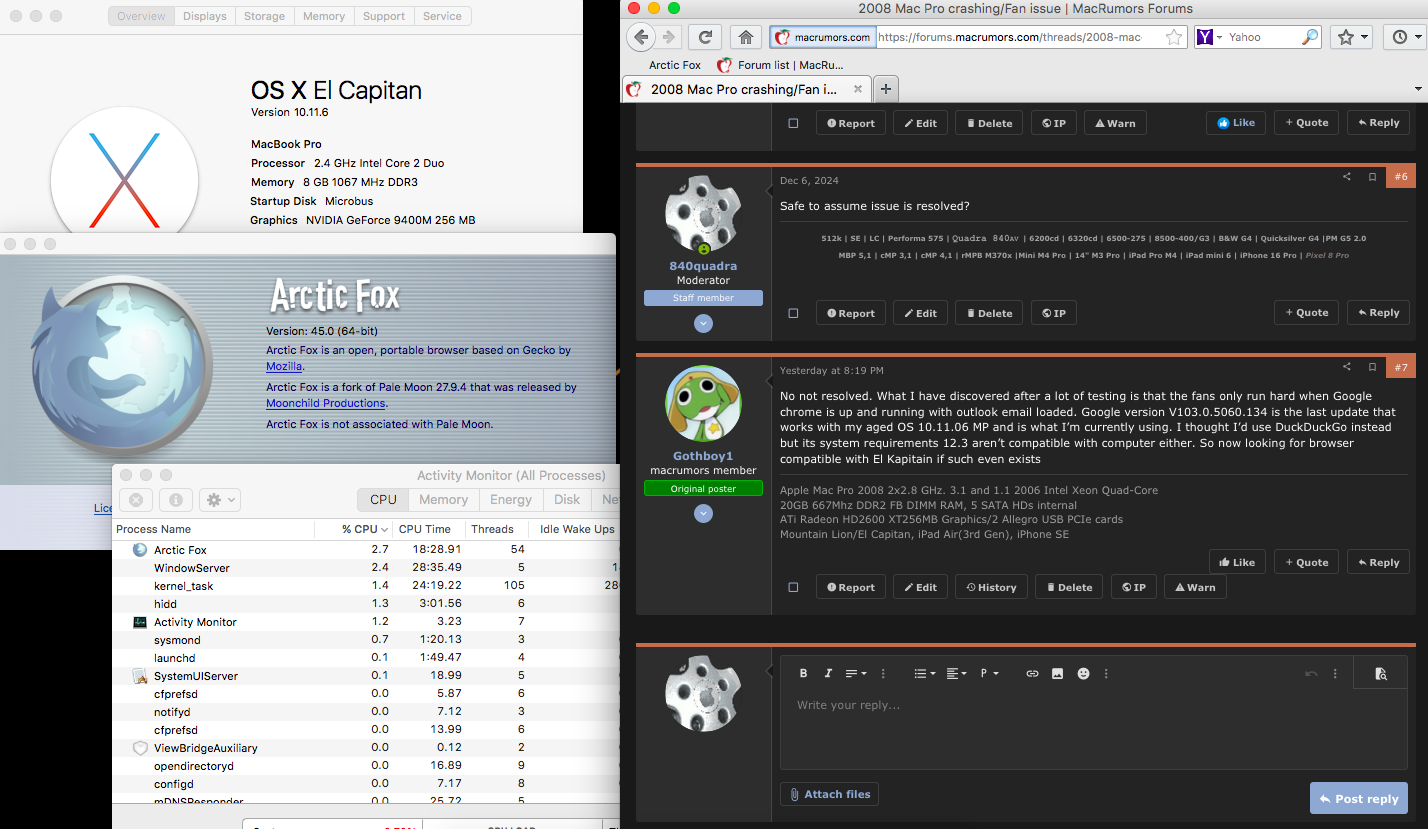The height and width of the screenshot is (829, 1428).
Task: Click Warn button on post #7
Action: tap(1194, 587)
